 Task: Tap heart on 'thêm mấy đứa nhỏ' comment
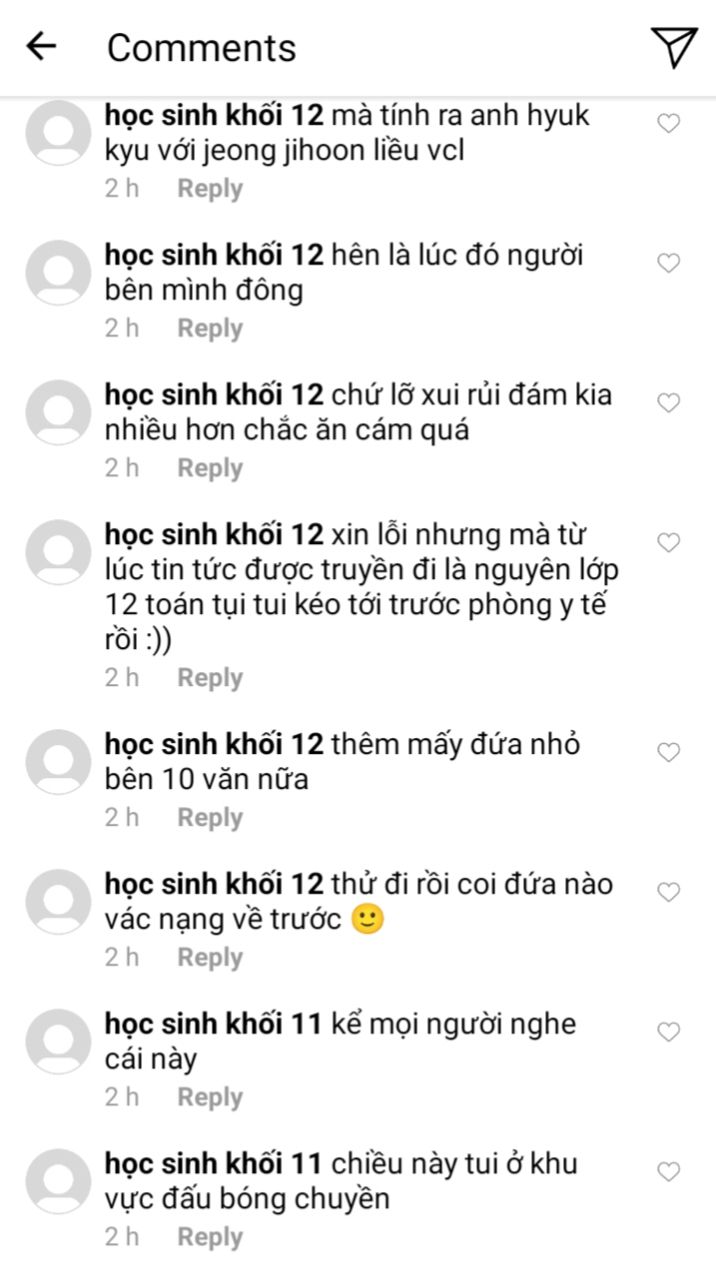tap(668, 752)
